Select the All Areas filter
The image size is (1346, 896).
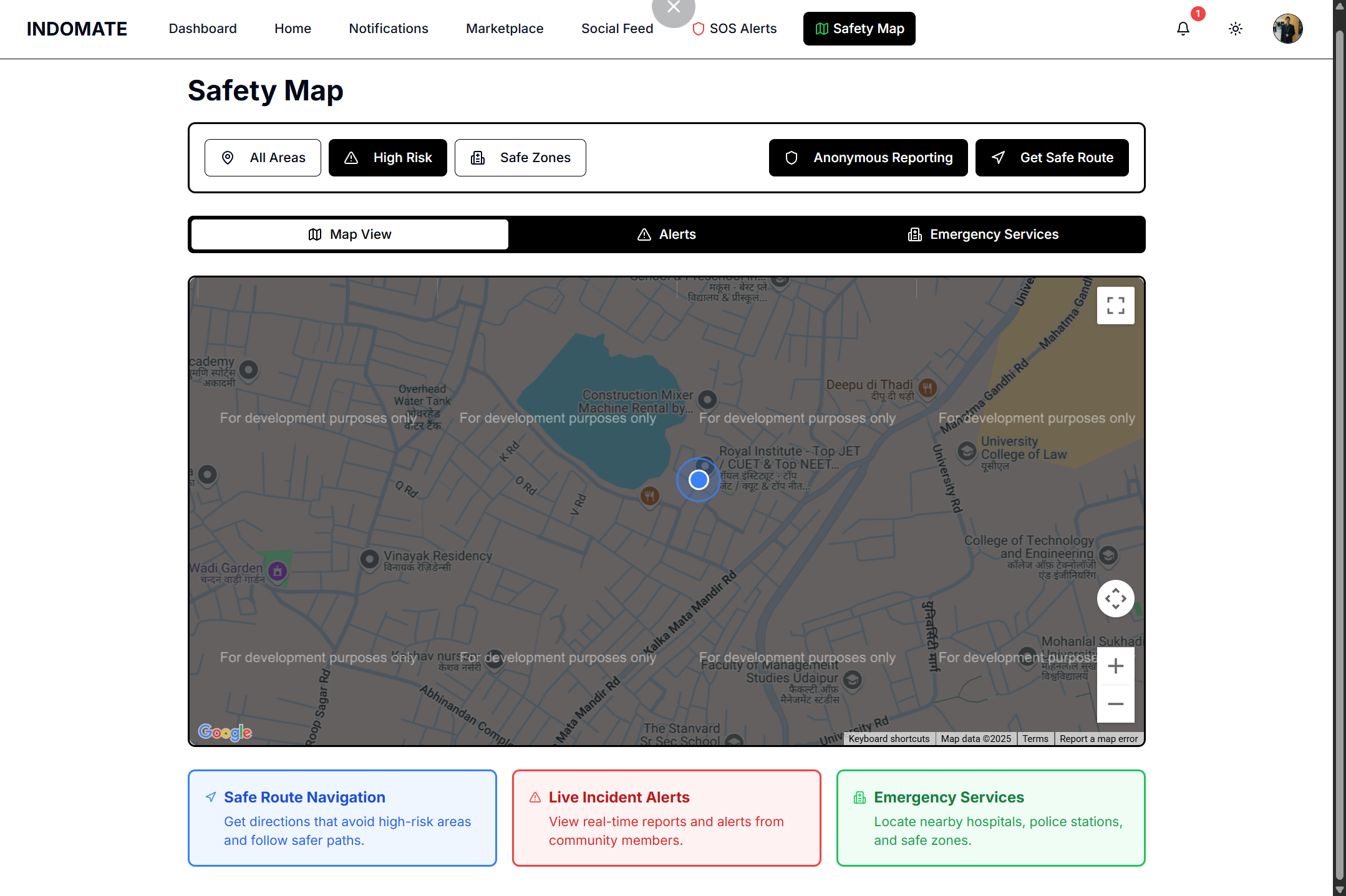pyautogui.click(x=263, y=158)
